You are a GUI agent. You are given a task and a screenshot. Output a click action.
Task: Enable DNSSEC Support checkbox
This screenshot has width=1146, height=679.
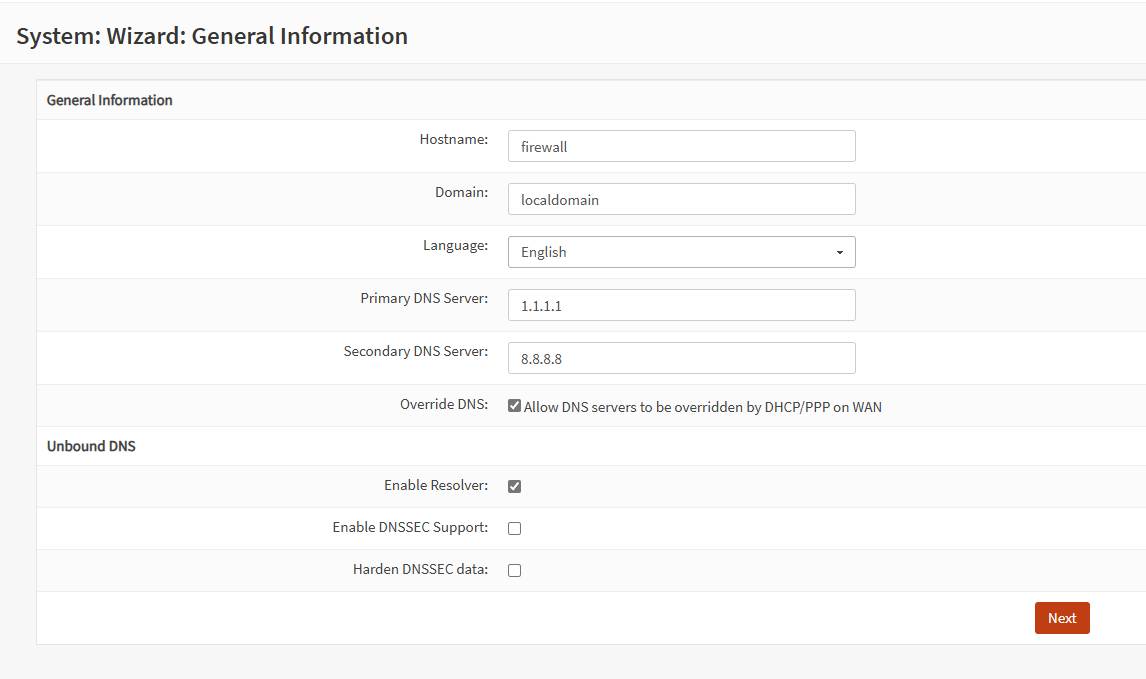(x=515, y=528)
